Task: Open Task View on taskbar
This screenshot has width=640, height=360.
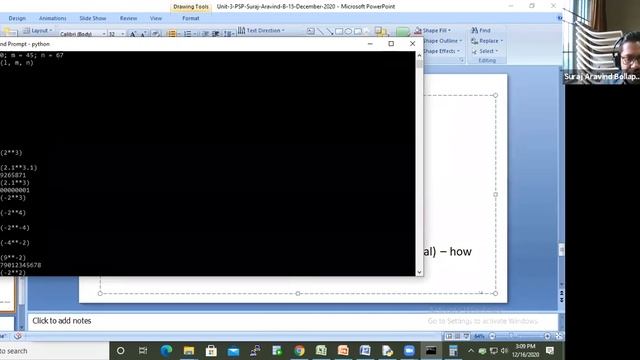Action: [143, 351]
